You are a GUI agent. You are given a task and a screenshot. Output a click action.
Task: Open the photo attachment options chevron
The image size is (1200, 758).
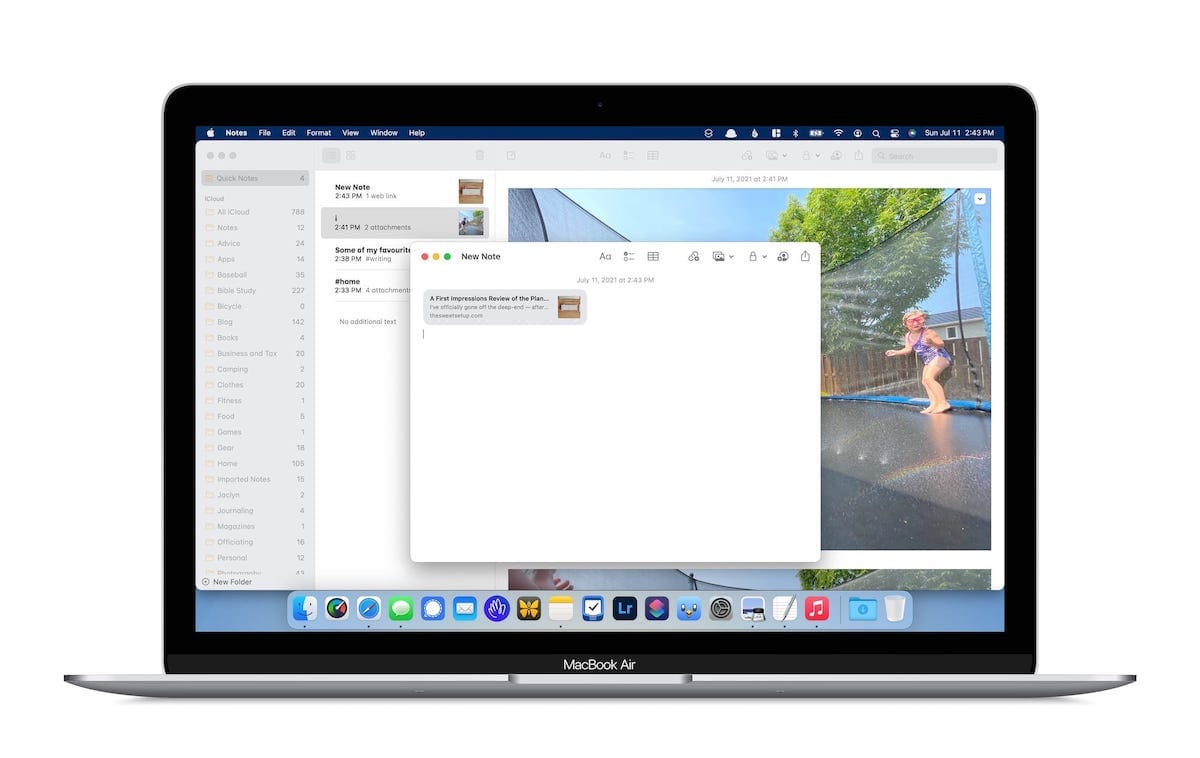980,198
